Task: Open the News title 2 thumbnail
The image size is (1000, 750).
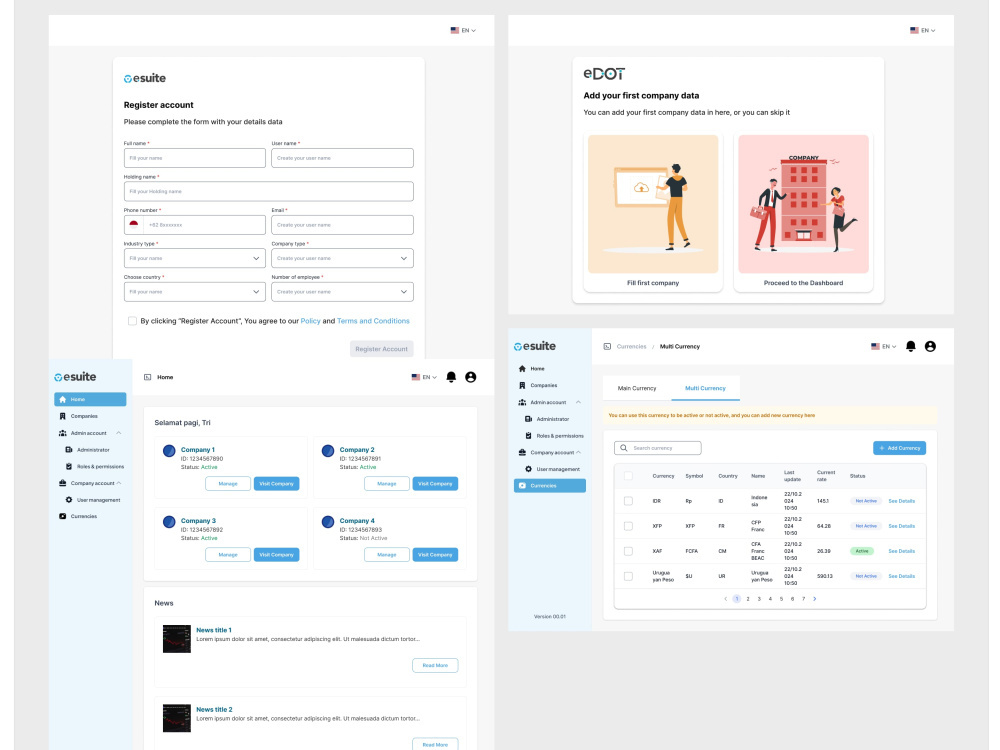Action: 177,718
